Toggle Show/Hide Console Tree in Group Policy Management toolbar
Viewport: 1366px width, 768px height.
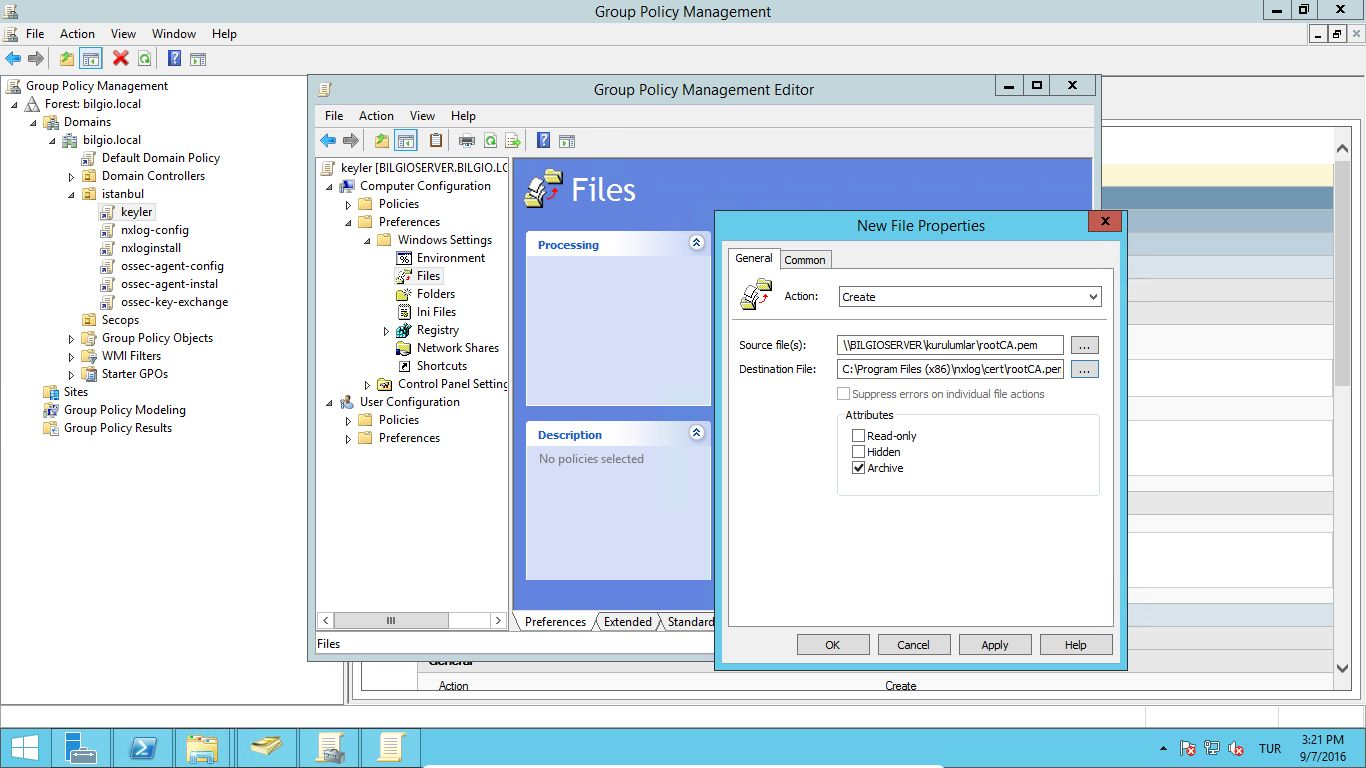pyautogui.click(x=90, y=59)
